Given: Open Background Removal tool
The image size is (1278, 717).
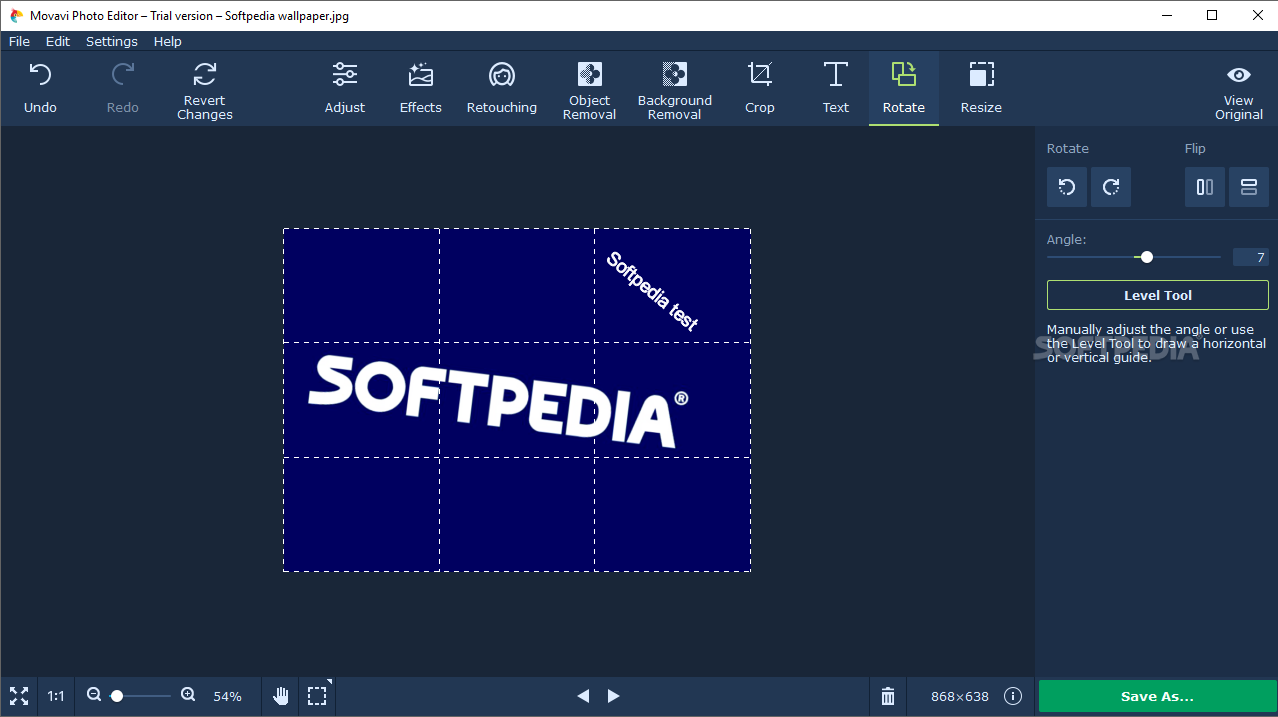Looking at the screenshot, I should tap(675, 90).
